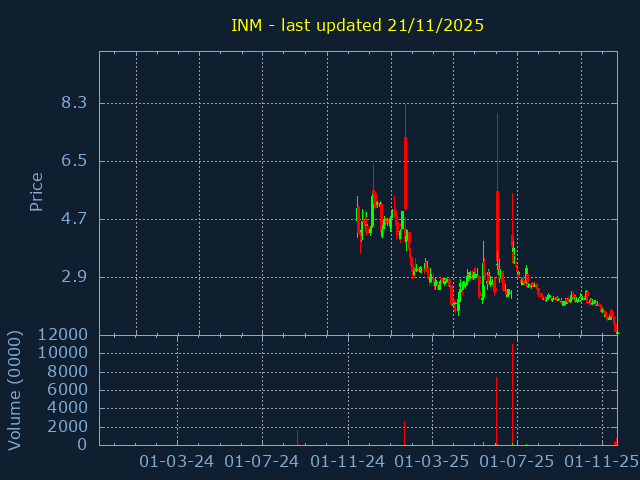Select the 2.9 price tick label
This screenshot has height=480, width=640.
pos(74,277)
